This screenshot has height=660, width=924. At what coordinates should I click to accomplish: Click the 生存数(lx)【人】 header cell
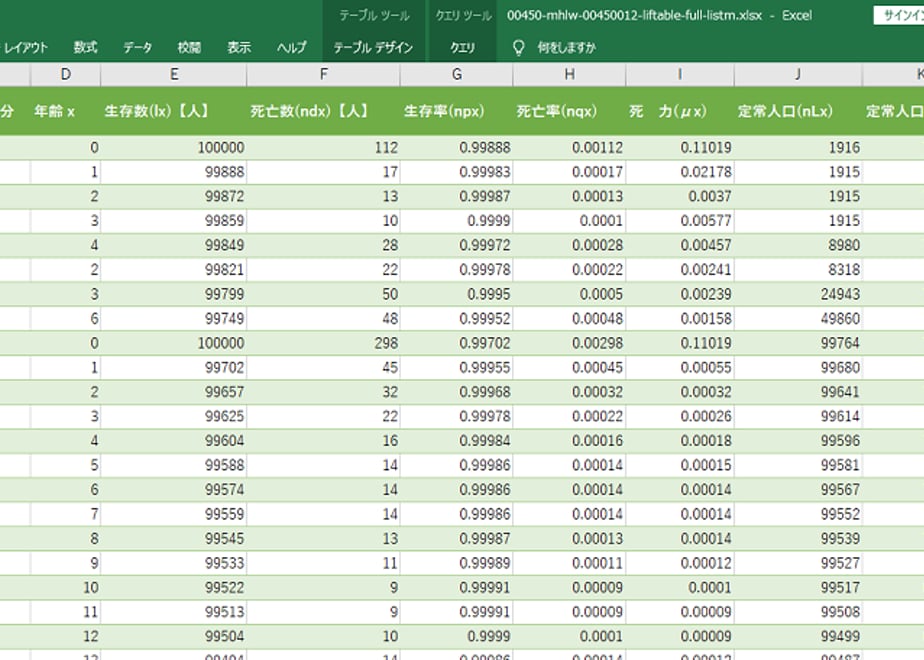[x=174, y=111]
